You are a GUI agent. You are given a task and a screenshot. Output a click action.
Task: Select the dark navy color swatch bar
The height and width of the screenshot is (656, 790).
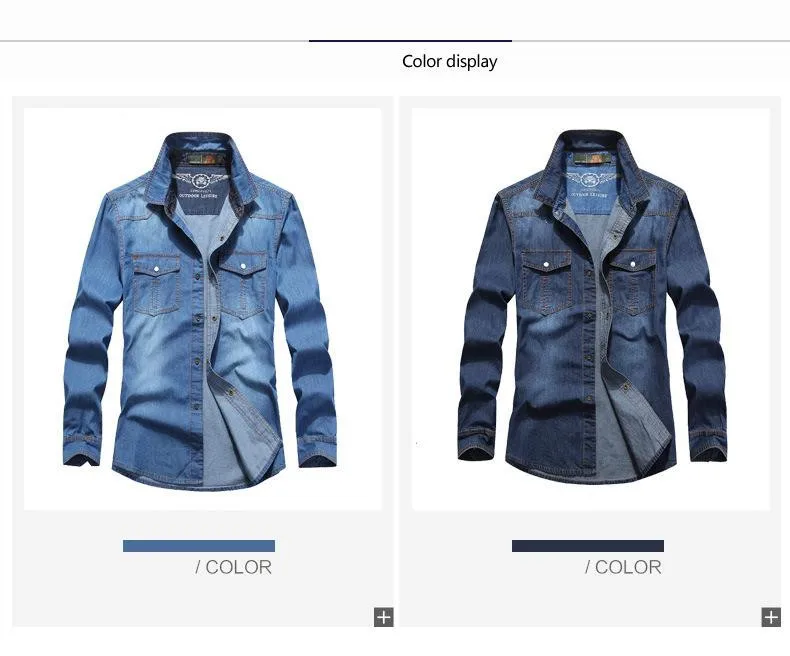(x=587, y=546)
